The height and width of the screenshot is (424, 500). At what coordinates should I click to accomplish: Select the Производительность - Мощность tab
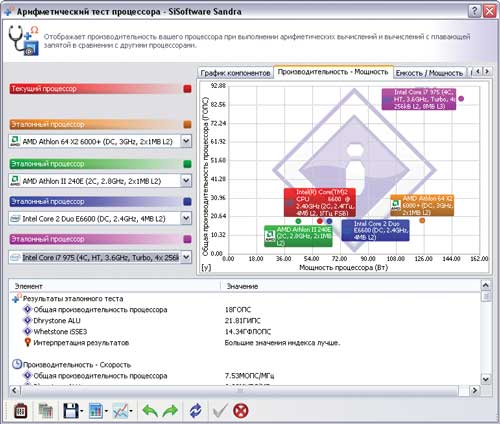pyautogui.click(x=333, y=72)
